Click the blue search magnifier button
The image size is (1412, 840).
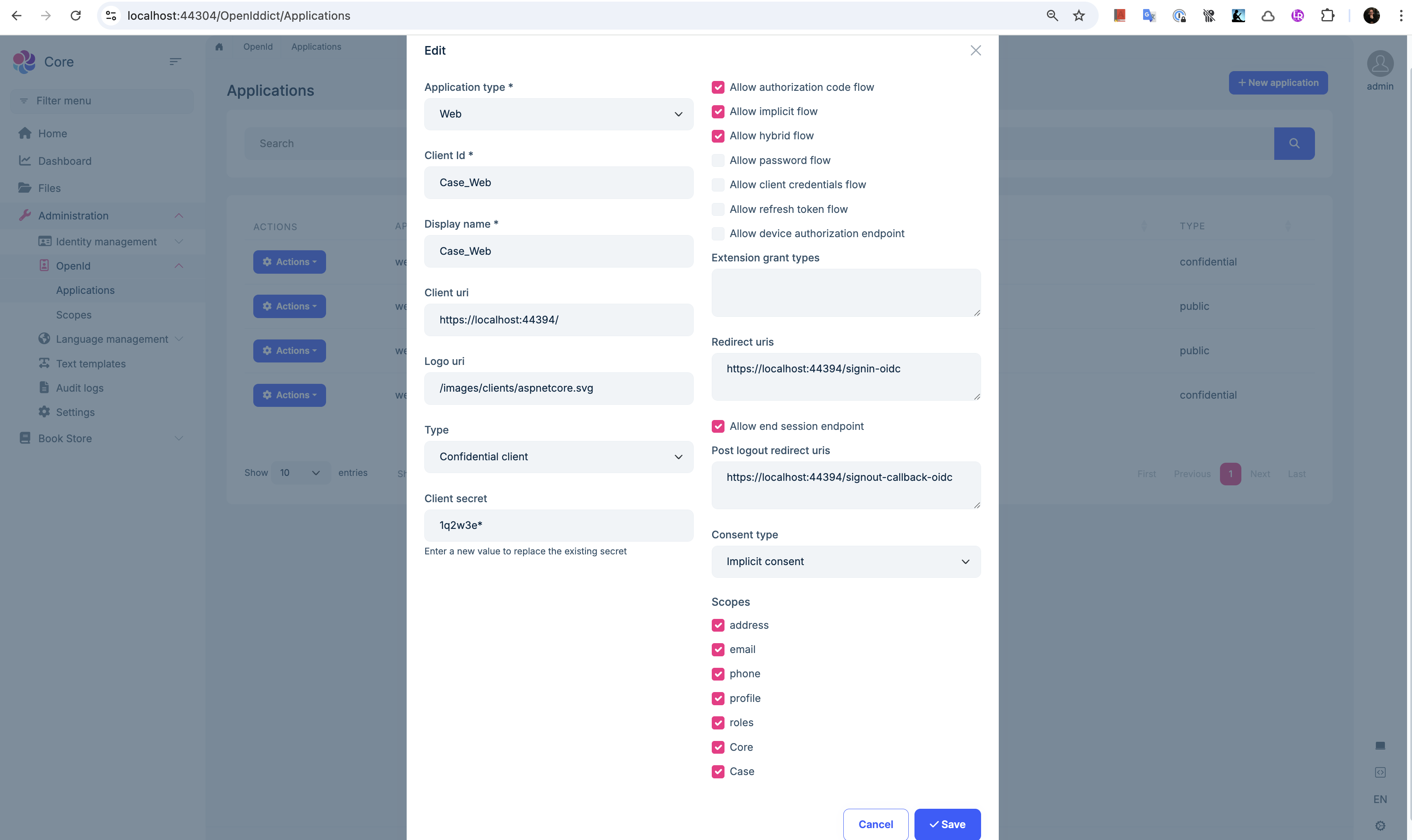pyautogui.click(x=1294, y=144)
